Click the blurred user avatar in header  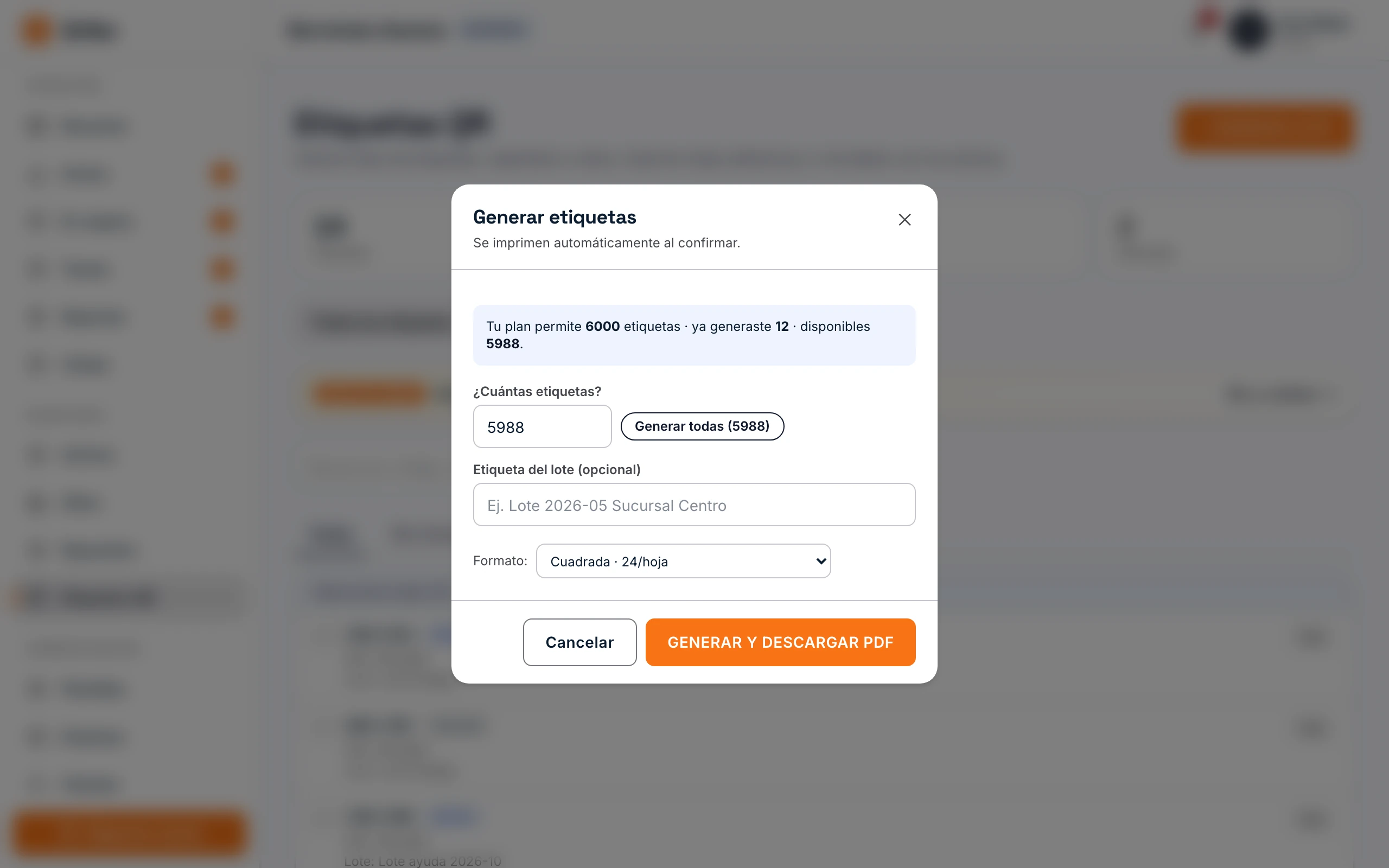(x=1248, y=30)
